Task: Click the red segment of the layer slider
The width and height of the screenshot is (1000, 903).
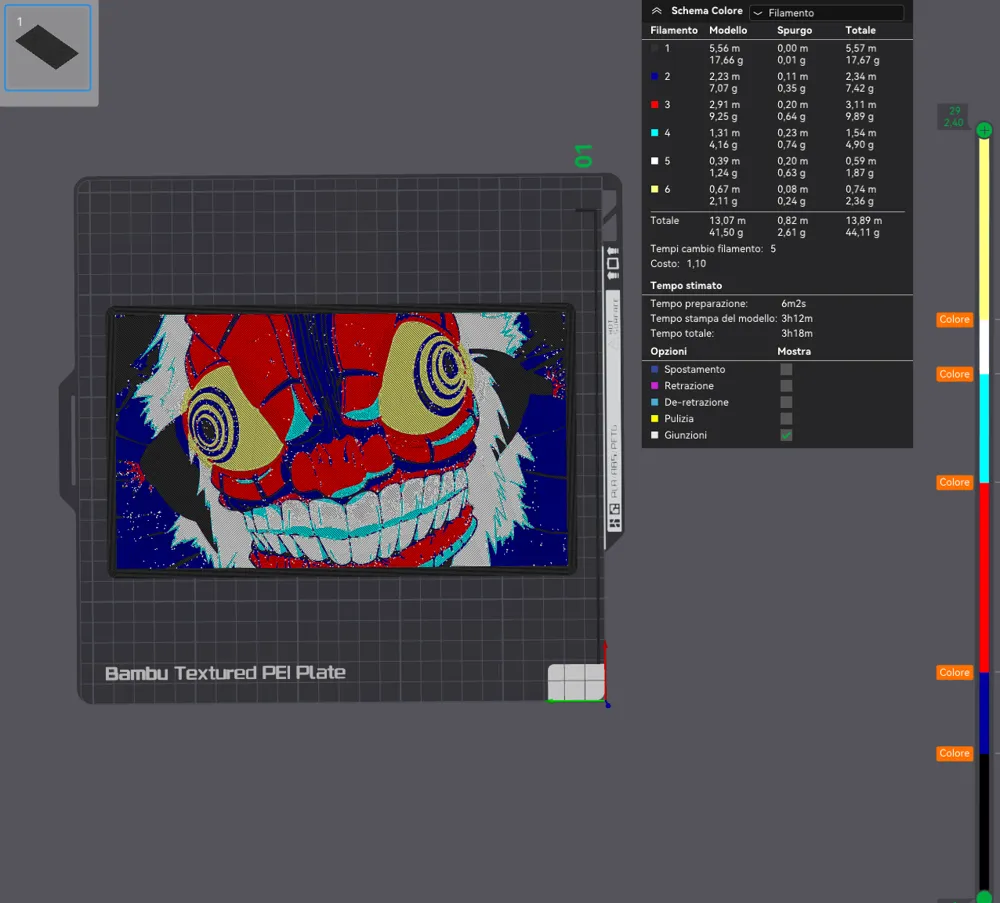Action: [x=984, y=577]
